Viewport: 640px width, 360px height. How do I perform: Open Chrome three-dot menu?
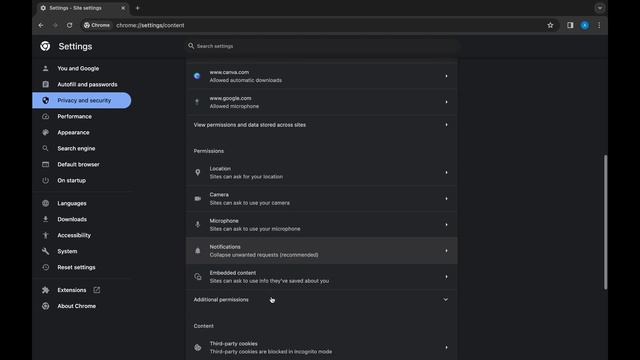pyautogui.click(x=599, y=25)
